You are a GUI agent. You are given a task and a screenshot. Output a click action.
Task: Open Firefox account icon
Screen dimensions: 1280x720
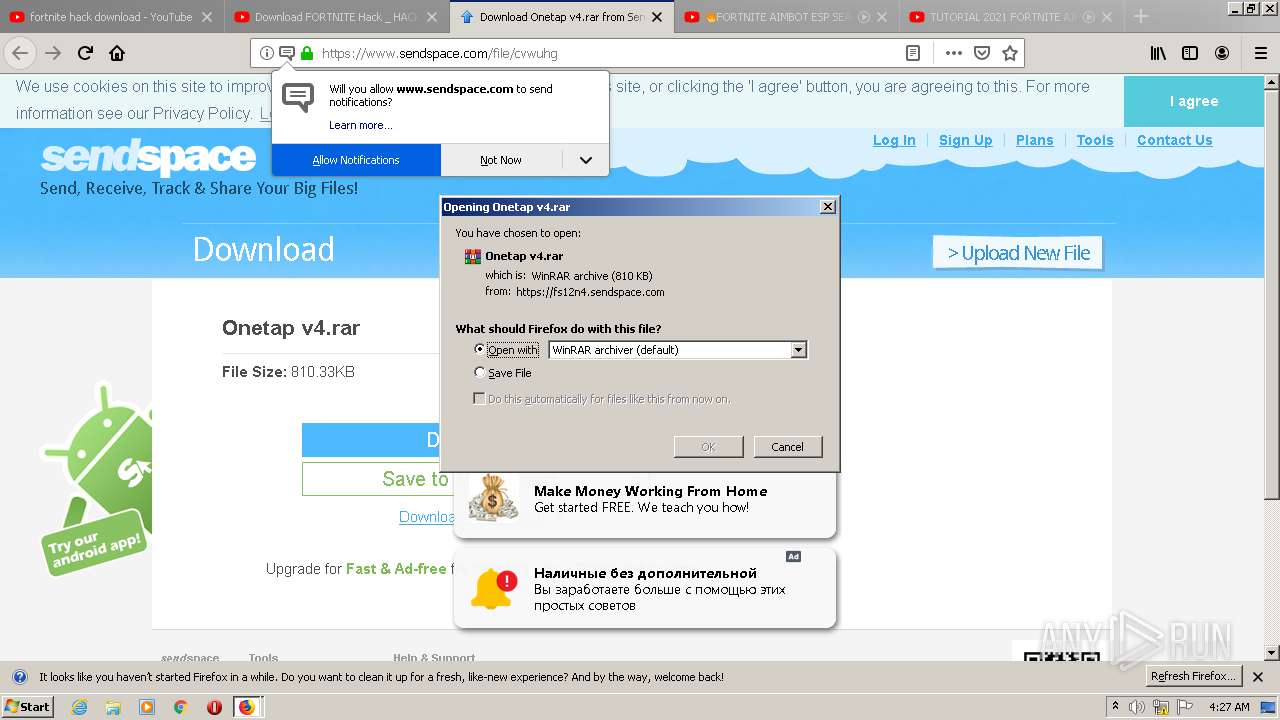click(x=1222, y=54)
